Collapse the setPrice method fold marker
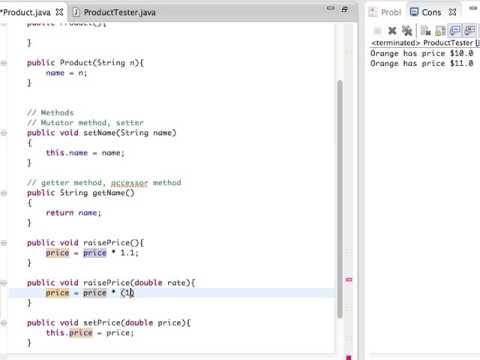This screenshot has width=480, height=360. pos(4,323)
